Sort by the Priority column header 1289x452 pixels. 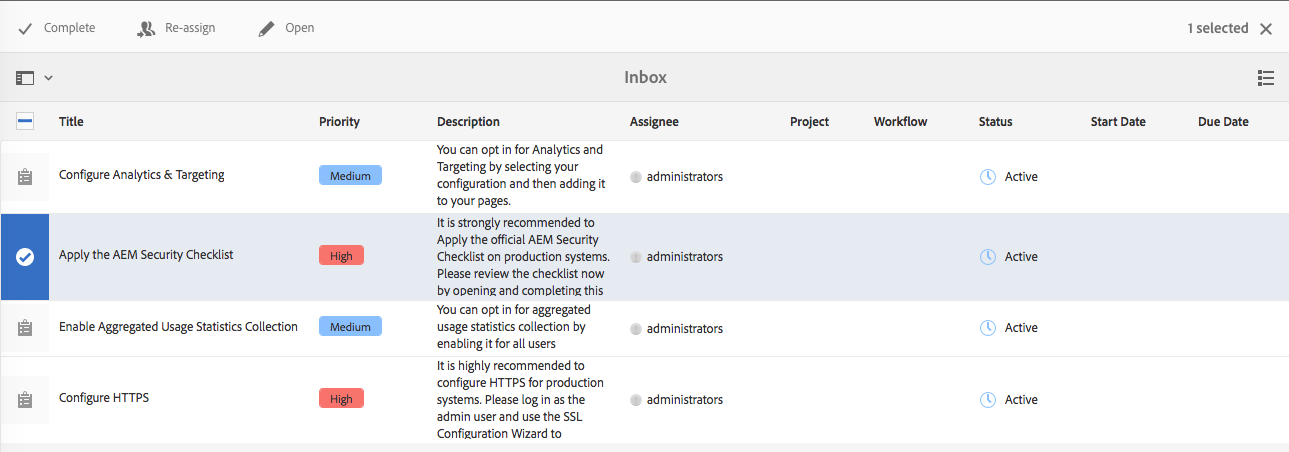click(x=339, y=122)
